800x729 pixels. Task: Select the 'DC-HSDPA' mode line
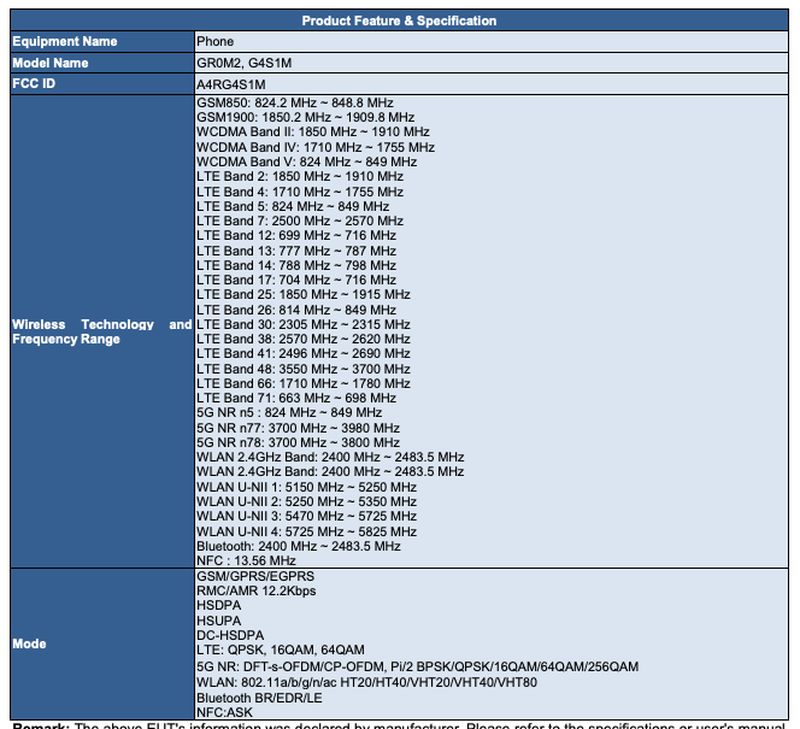[230, 635]
